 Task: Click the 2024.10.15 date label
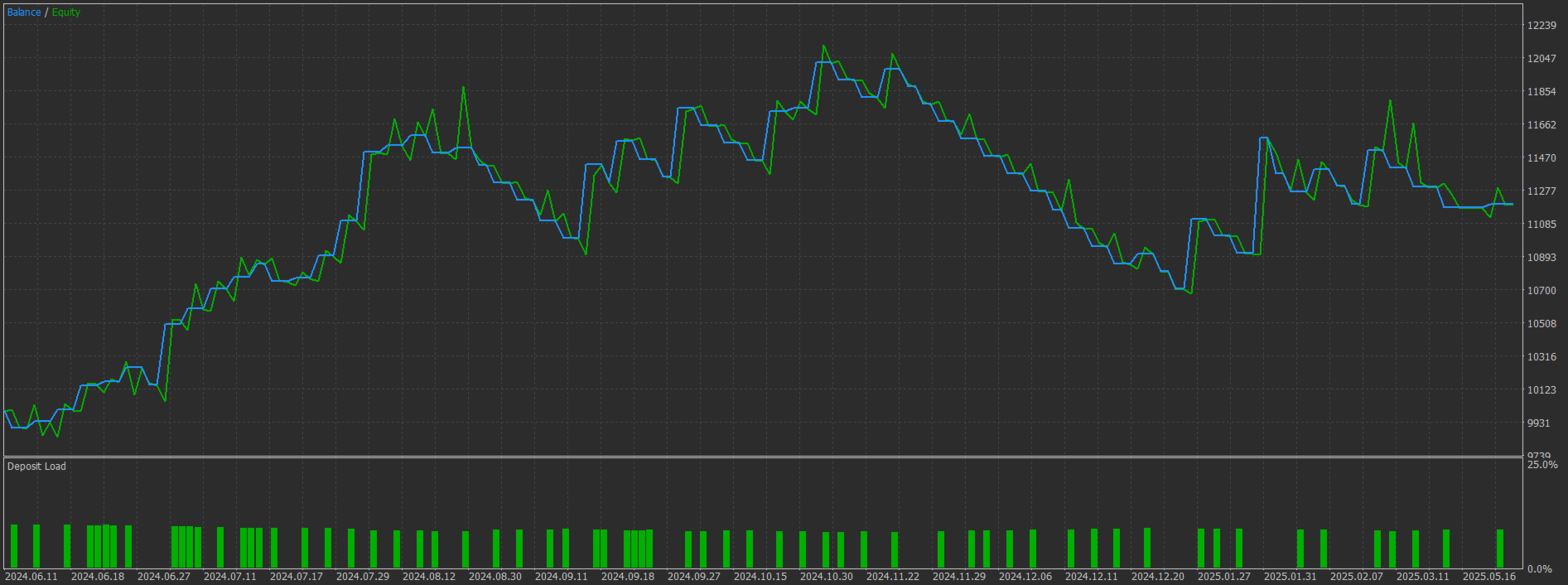coord(760,577)
